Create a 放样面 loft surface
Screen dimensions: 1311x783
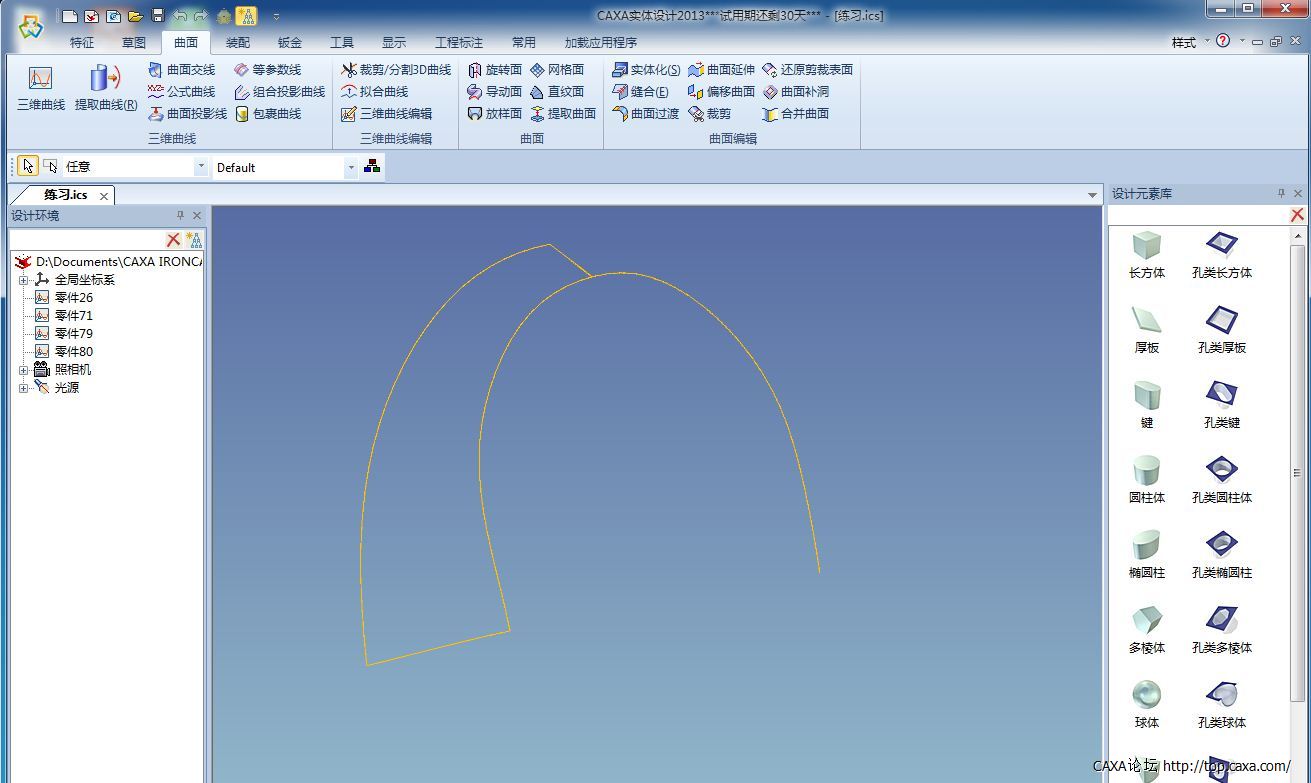(x=495, y=114)
